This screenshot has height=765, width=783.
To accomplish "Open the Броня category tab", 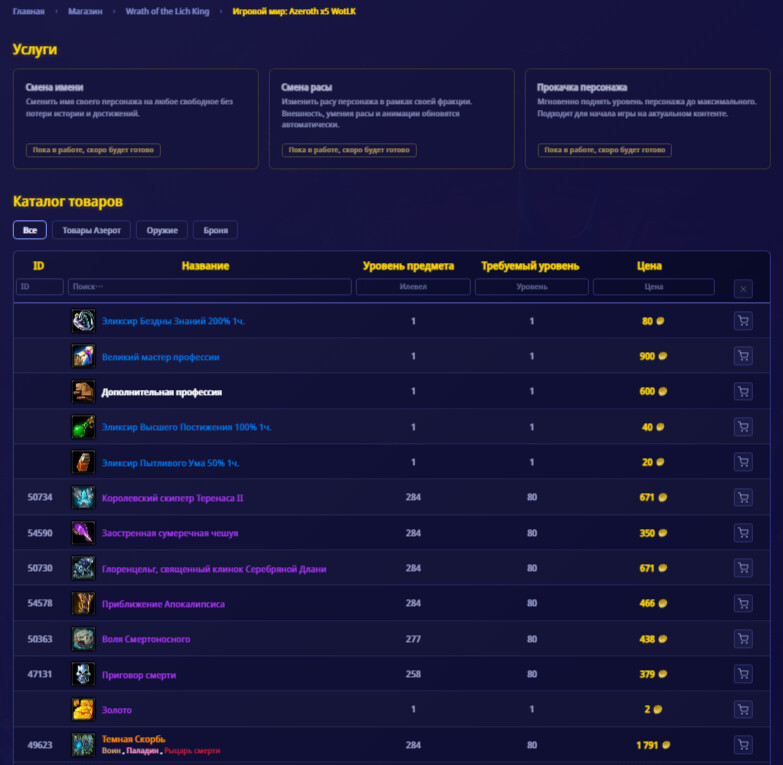I will [215, 230].
